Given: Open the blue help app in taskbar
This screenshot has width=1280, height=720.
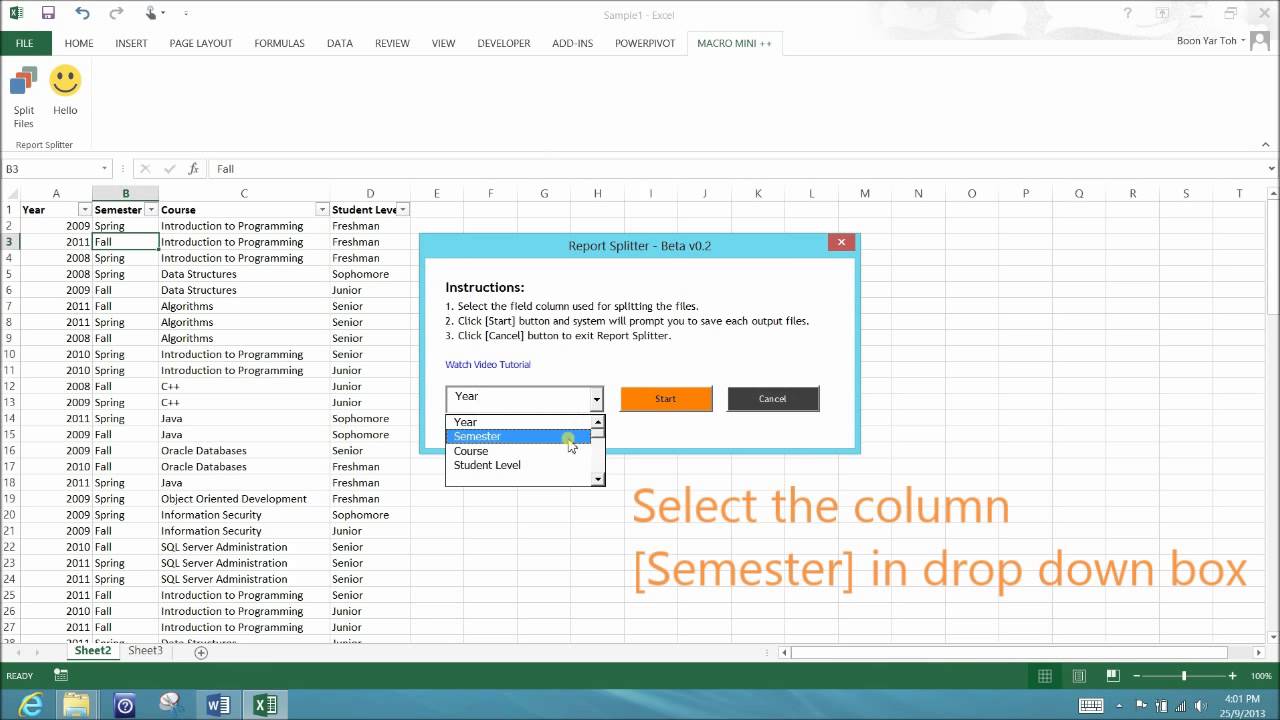Looking at the screenshot, I should tap(124, 705).
